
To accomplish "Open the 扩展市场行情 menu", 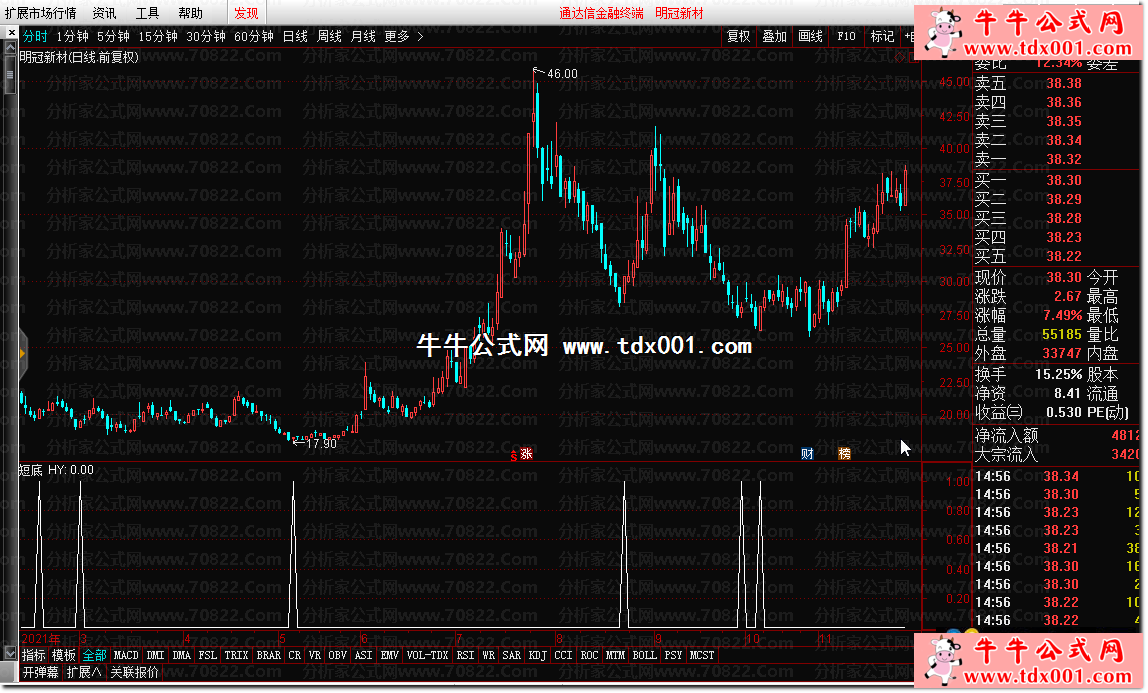I will point(40,13).
